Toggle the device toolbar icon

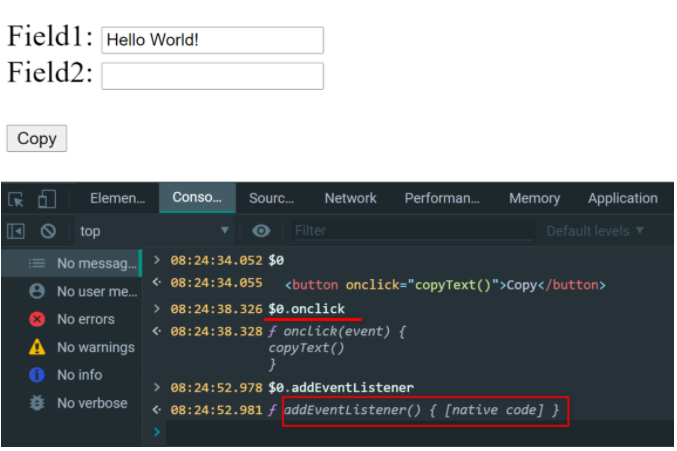pos(47,198)
